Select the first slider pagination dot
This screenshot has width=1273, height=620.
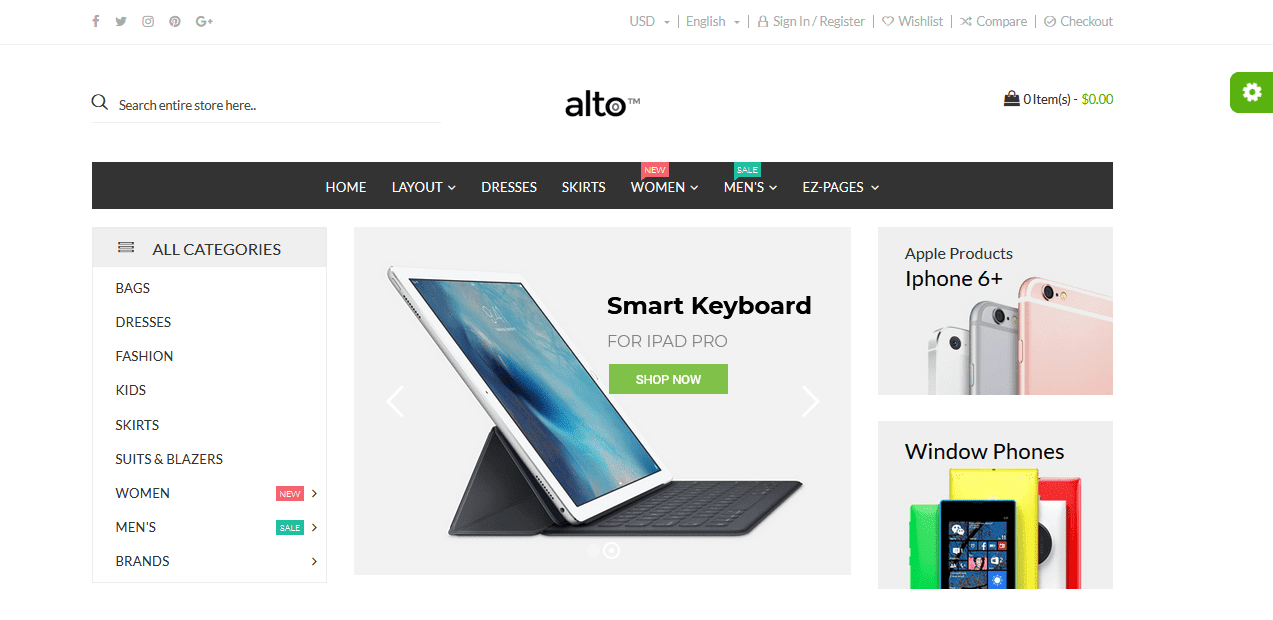tap(593, 550)
